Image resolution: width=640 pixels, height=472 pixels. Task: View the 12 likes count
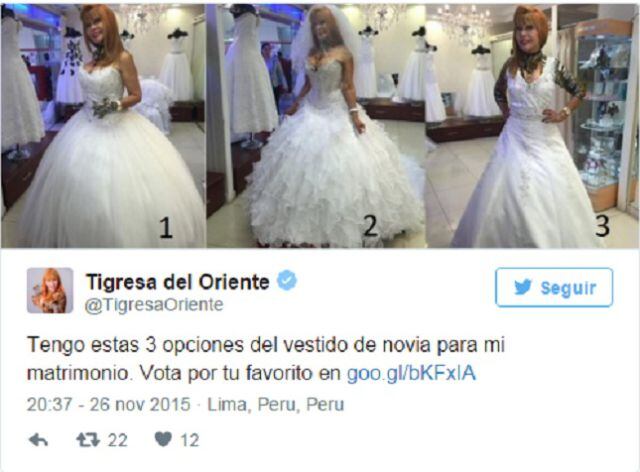click(190, 440)
